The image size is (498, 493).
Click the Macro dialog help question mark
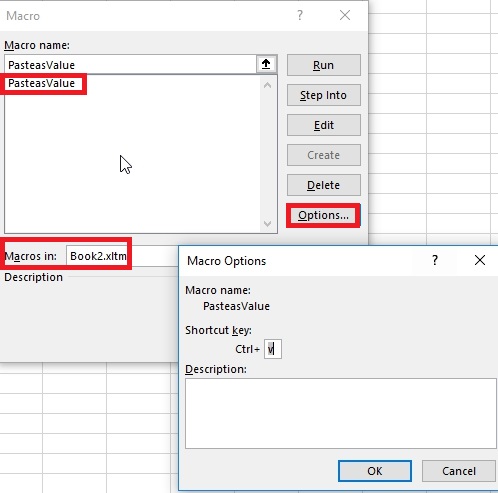pyautogui.click(x=300, y=15)
